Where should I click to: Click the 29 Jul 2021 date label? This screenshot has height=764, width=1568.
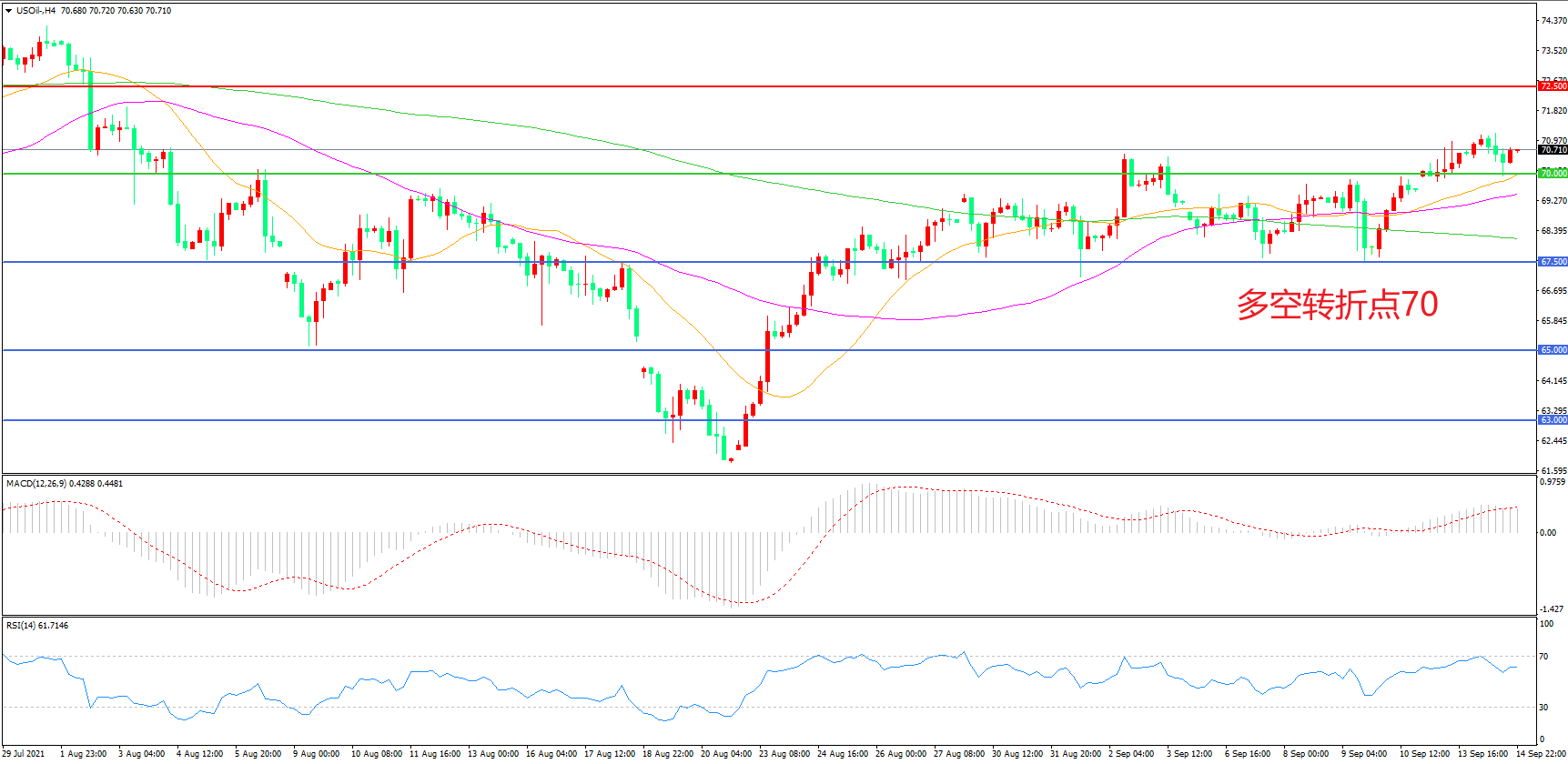tap(24, 754)
